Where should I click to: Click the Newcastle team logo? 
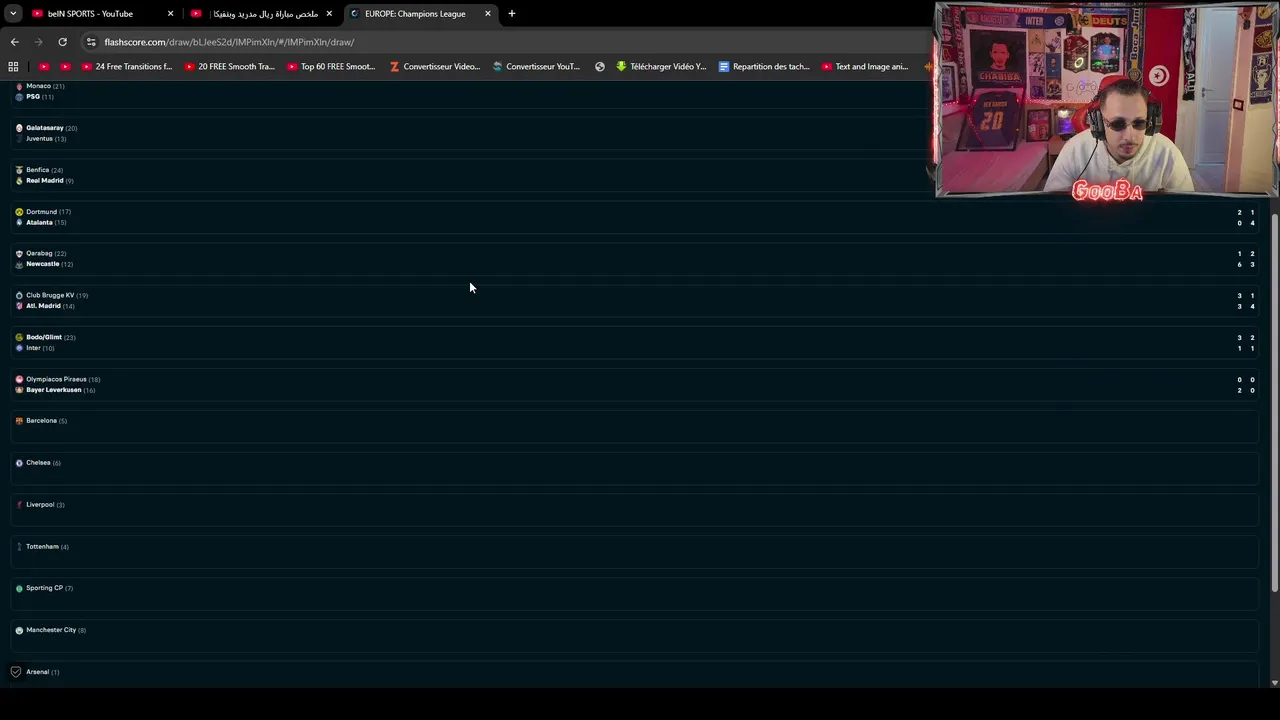click(x=19, y=265)
